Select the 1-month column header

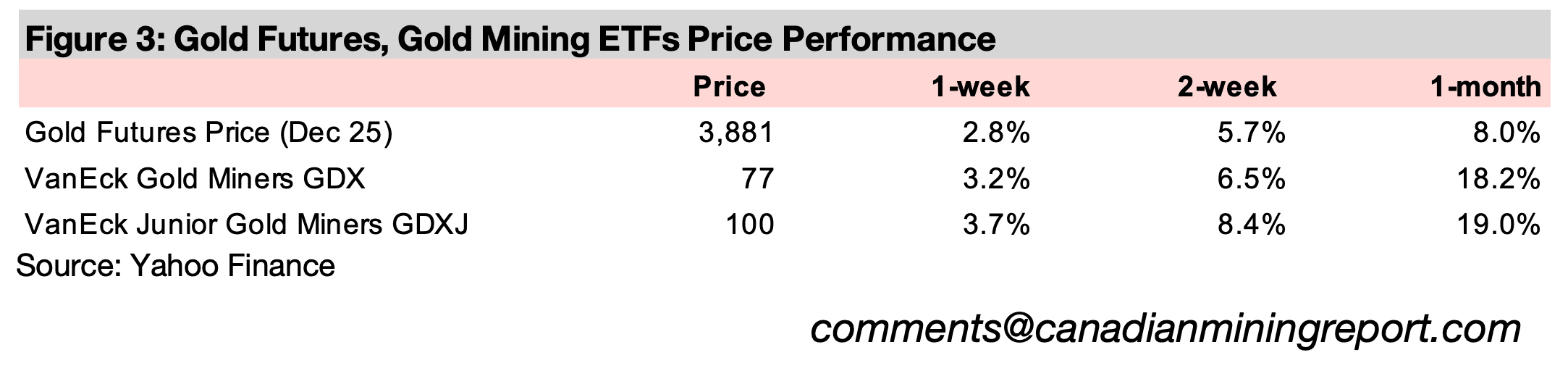(x=1485, y=87)
